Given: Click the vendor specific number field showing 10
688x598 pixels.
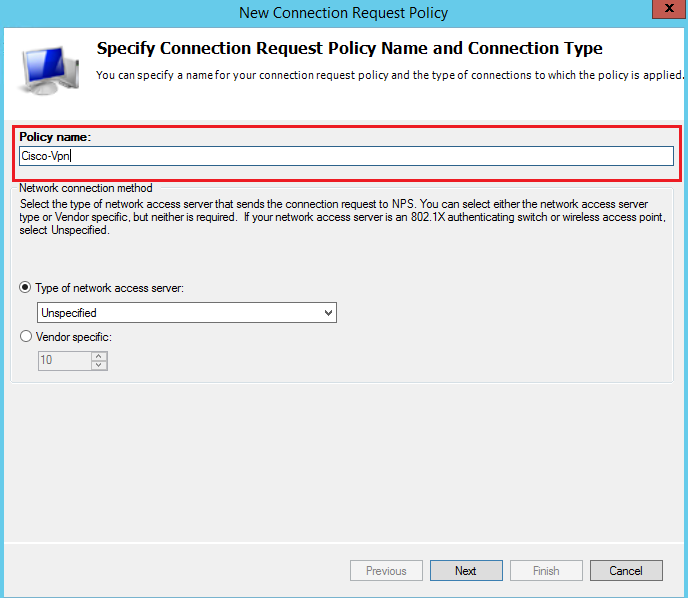Looking at the screenshot, I should click(62, 361).
